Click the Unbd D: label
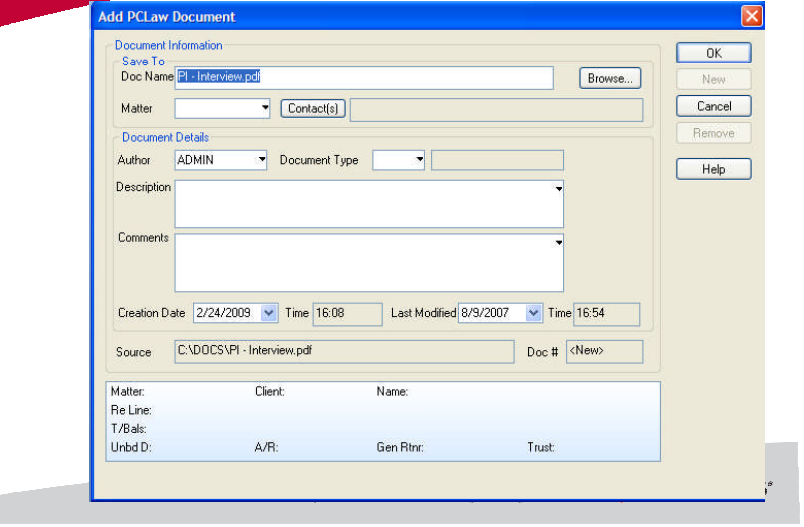804x527 pixels. tap(131, 447)
